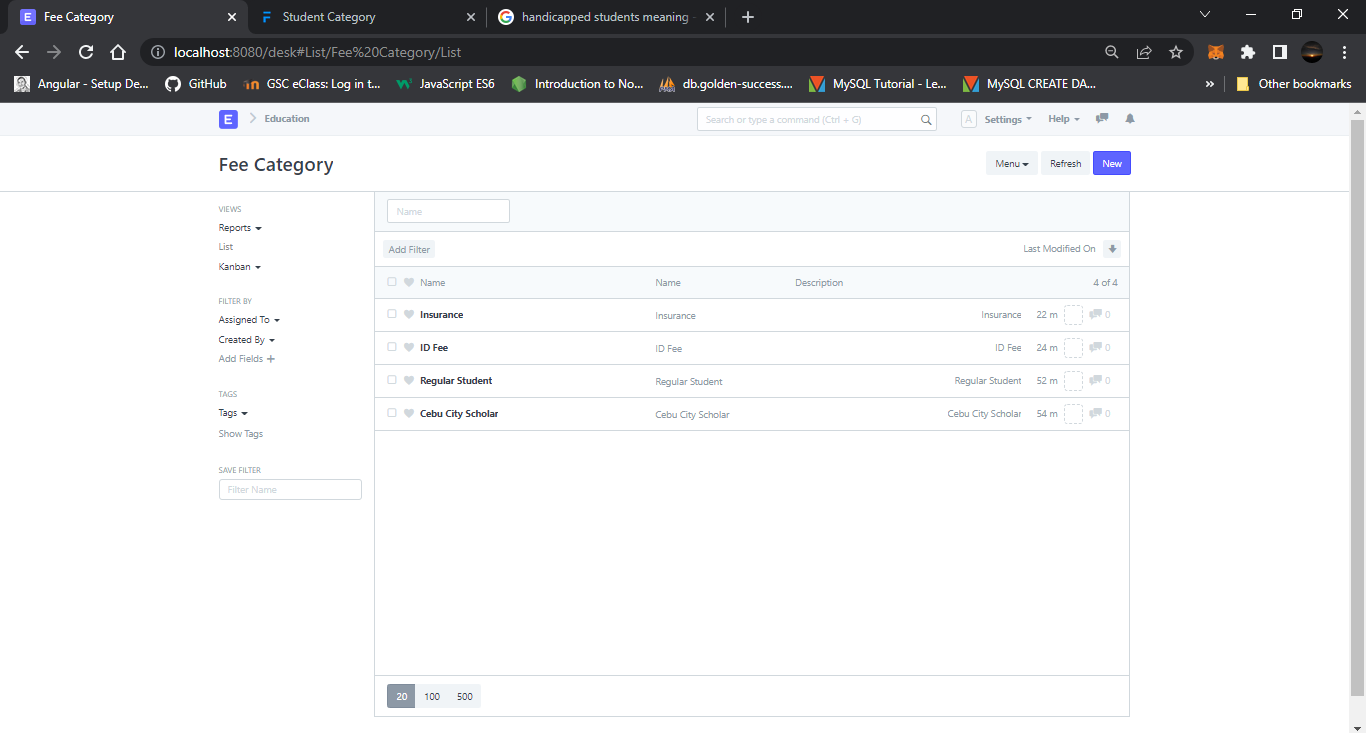The width and height of the screenshot is (1366, 733).
Task: Open the GitHub bookmark
Action: [196, 84]
